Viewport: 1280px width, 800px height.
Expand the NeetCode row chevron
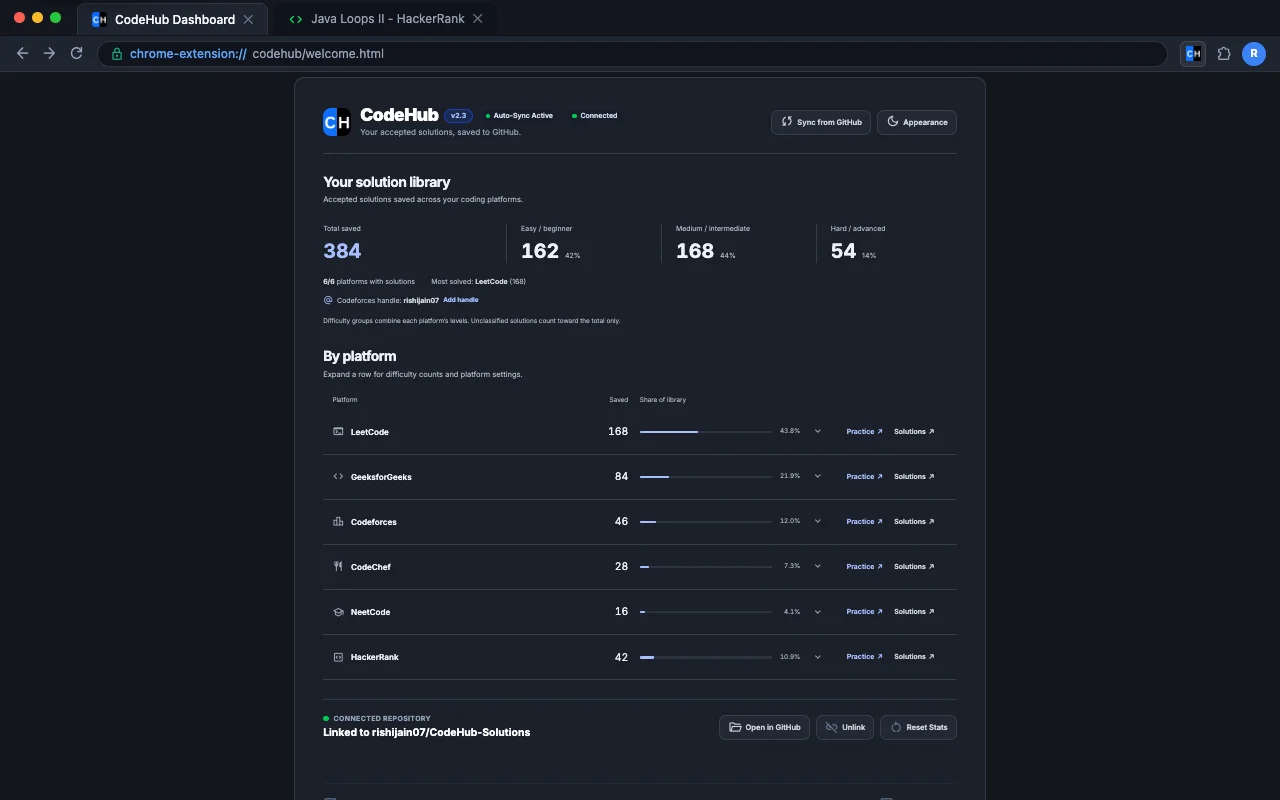(x=817, y=612)
